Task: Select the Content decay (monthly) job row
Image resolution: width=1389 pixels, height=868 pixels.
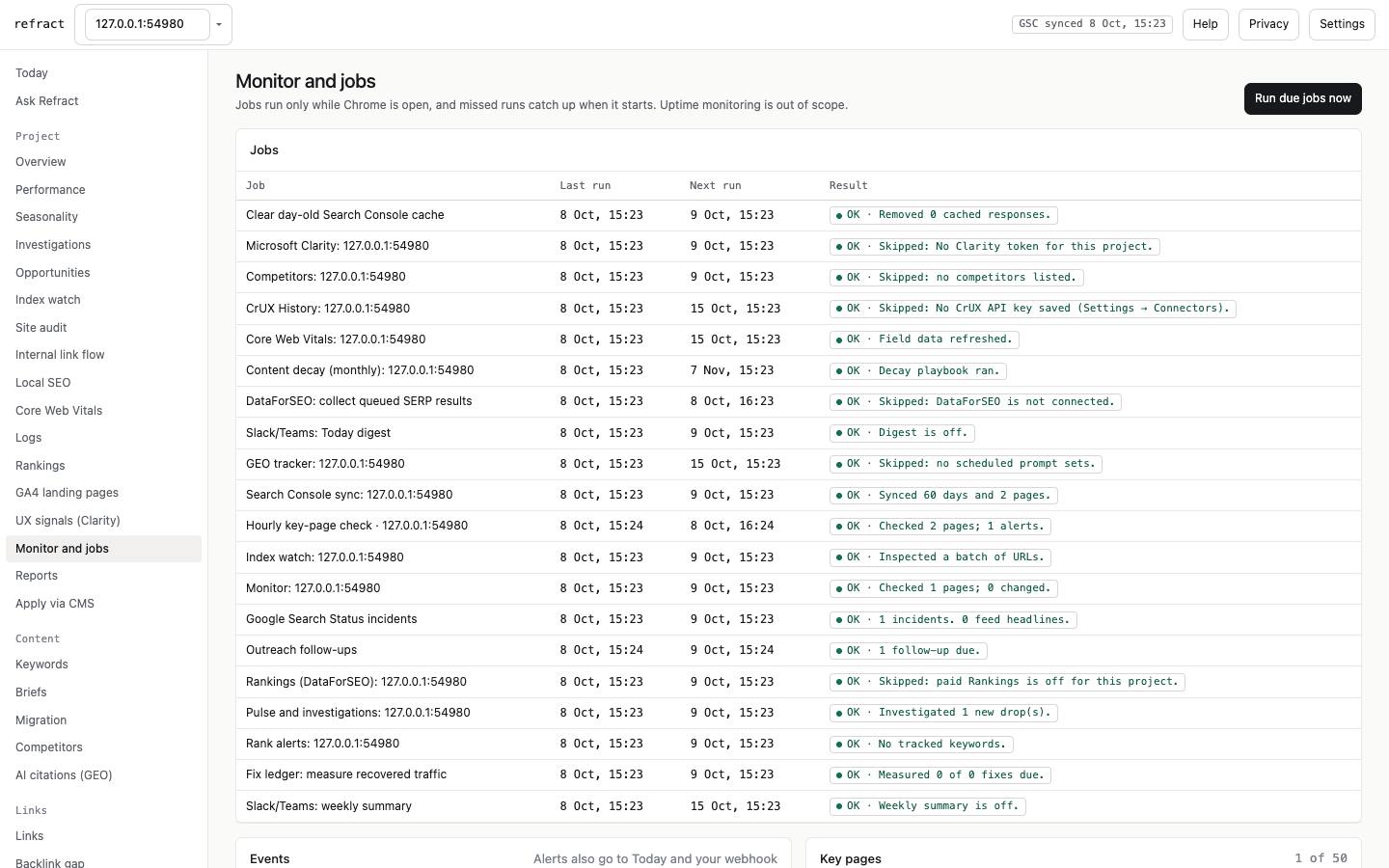Action: tap(799, 370)
